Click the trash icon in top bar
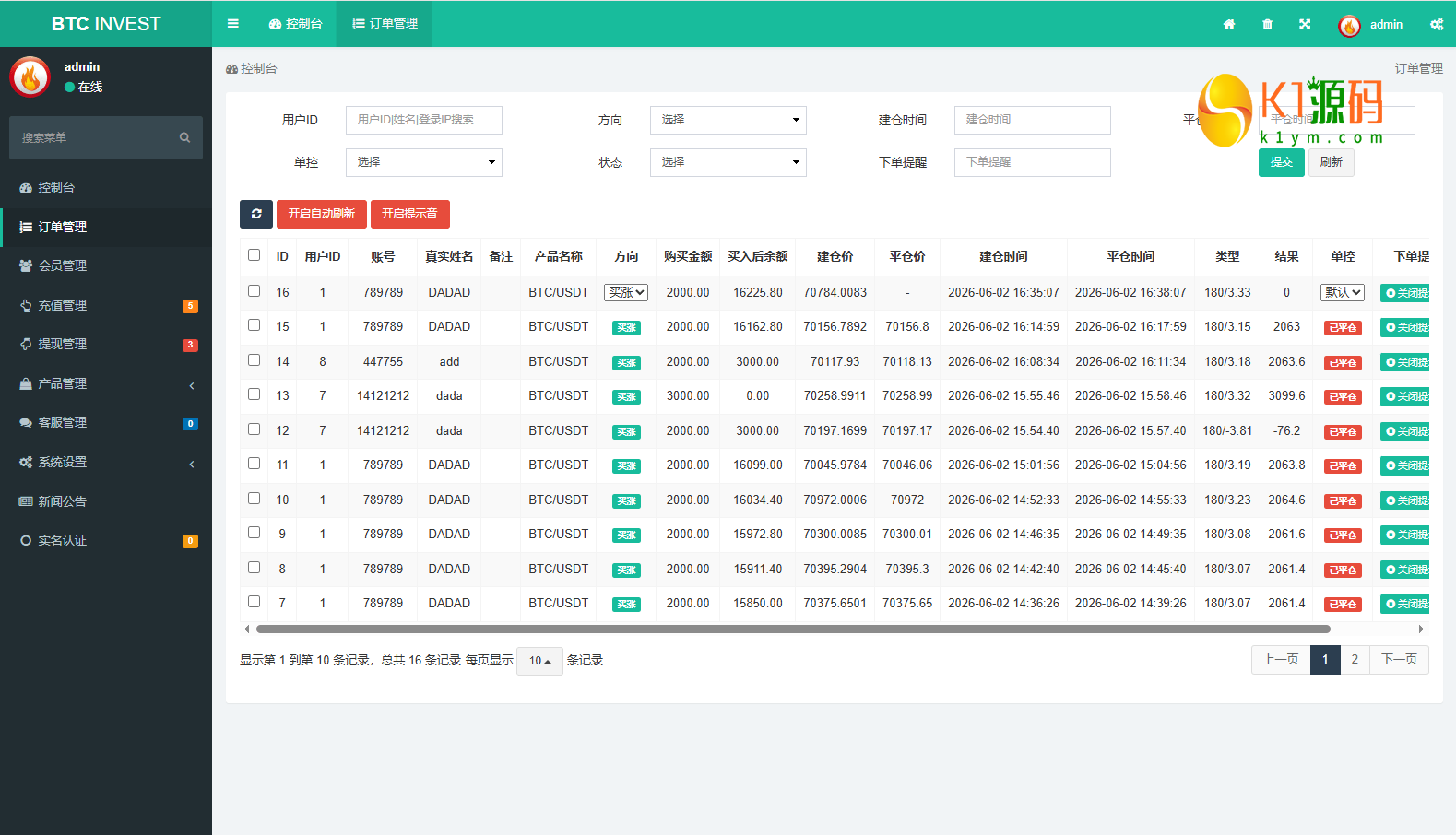The width and height of the screenshot is (1456, 835). click(x=1267, y=24)
